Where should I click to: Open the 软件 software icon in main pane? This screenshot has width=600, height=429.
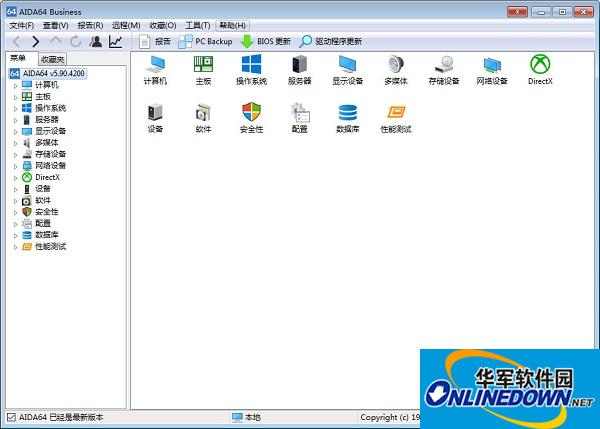coord(203,119)
